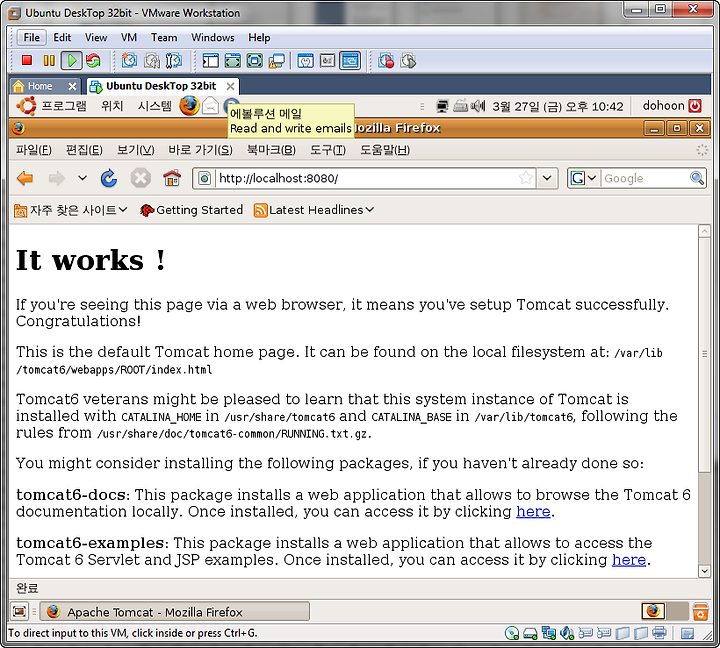Open the Getting Started bookmark
720x648 pixels.
[x=191, y=210]
